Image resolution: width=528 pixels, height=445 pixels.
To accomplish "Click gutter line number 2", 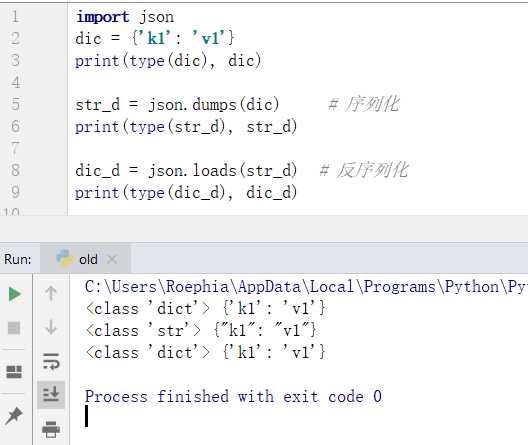I will point(15,38).
